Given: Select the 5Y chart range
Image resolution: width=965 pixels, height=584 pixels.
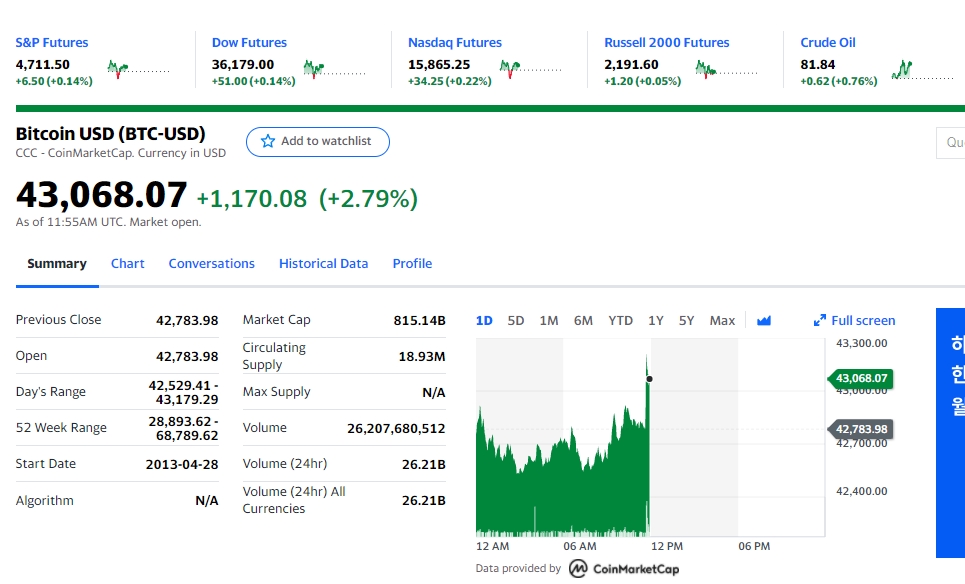Looking at the screenshot, I should (x=686, y=321).
